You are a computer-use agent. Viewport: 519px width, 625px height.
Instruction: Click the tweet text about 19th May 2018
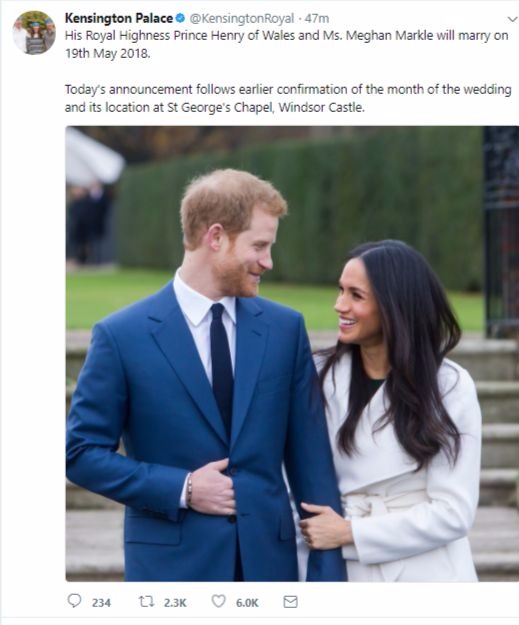pos(287,44)
